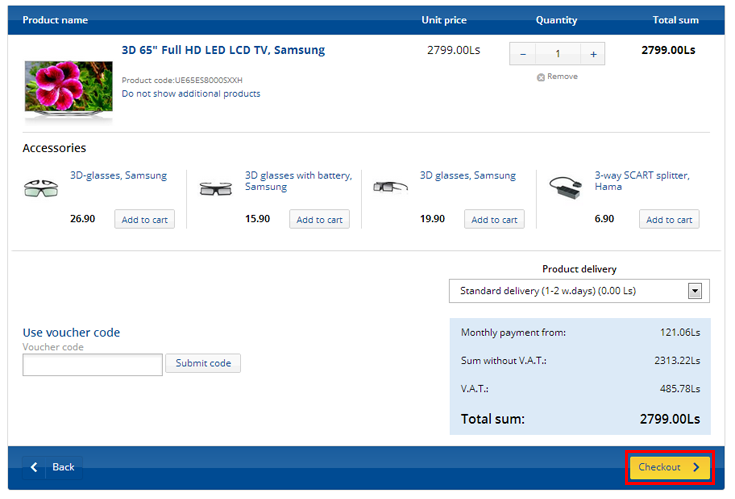Image resolution: width=735 pixels, height=499 pixels.
Task: Click the Product name column header
Action: tap(55, 20)
